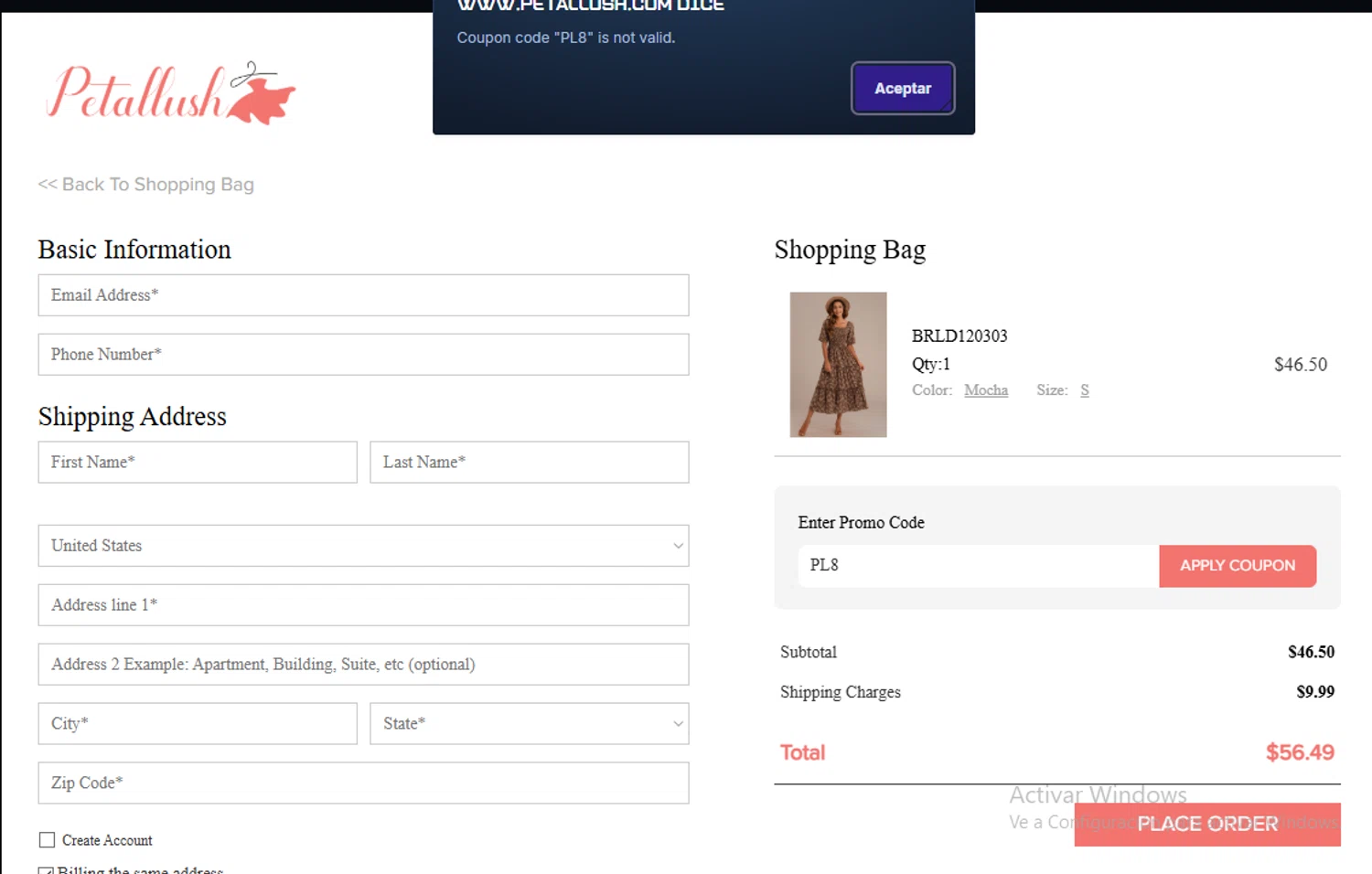
Task: Click the Aceptar button in the alert
Action: [903, 89]
